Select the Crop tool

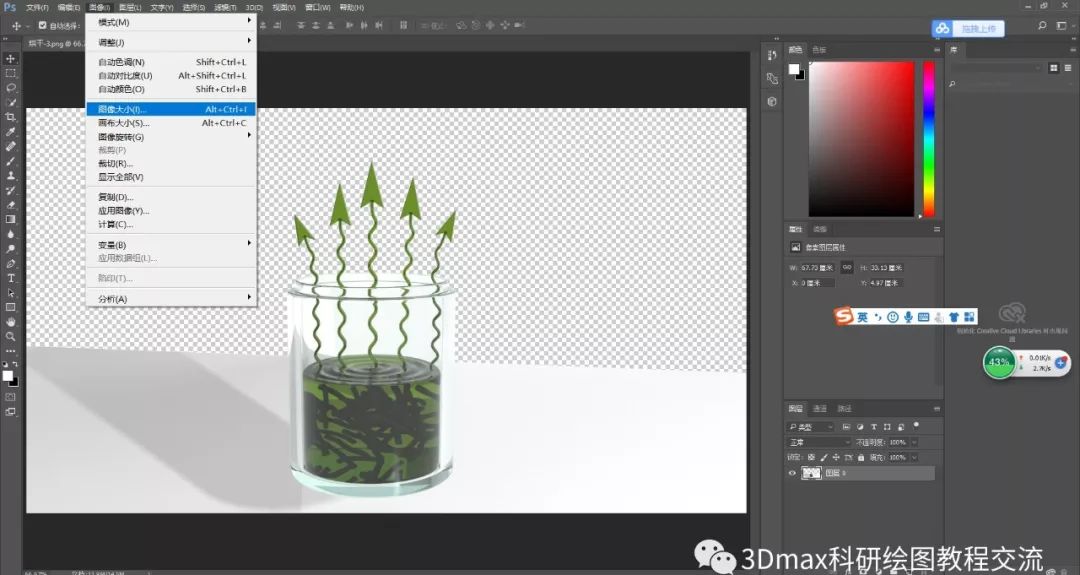click(11, 117)
